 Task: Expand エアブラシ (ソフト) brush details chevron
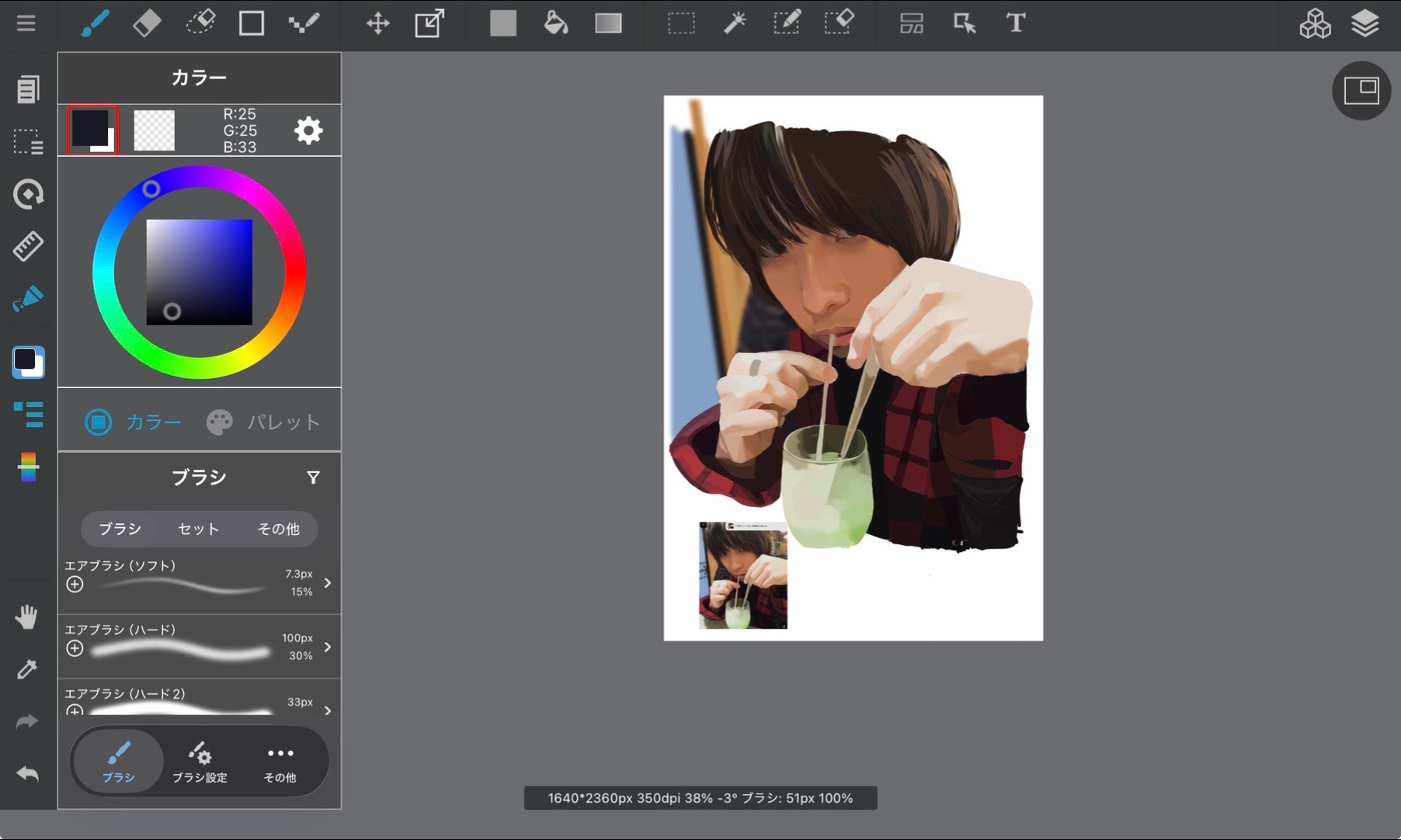coord(328,583)
